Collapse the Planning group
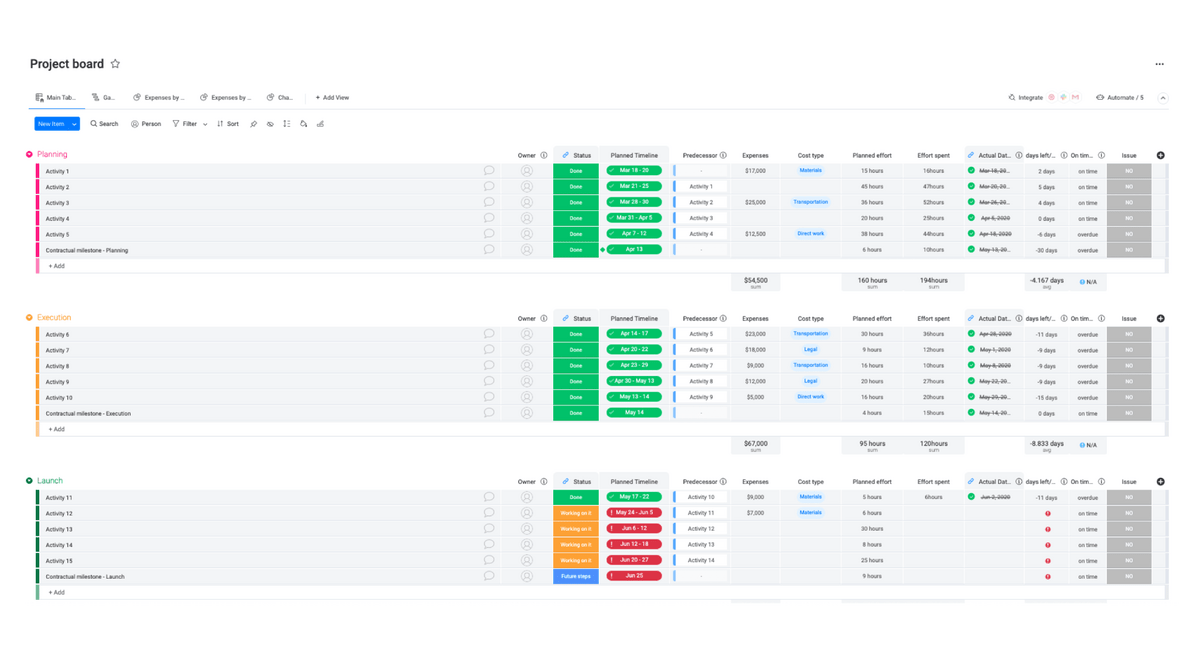1200x656 pixels. pyautogui.click(x=29, y=155)
